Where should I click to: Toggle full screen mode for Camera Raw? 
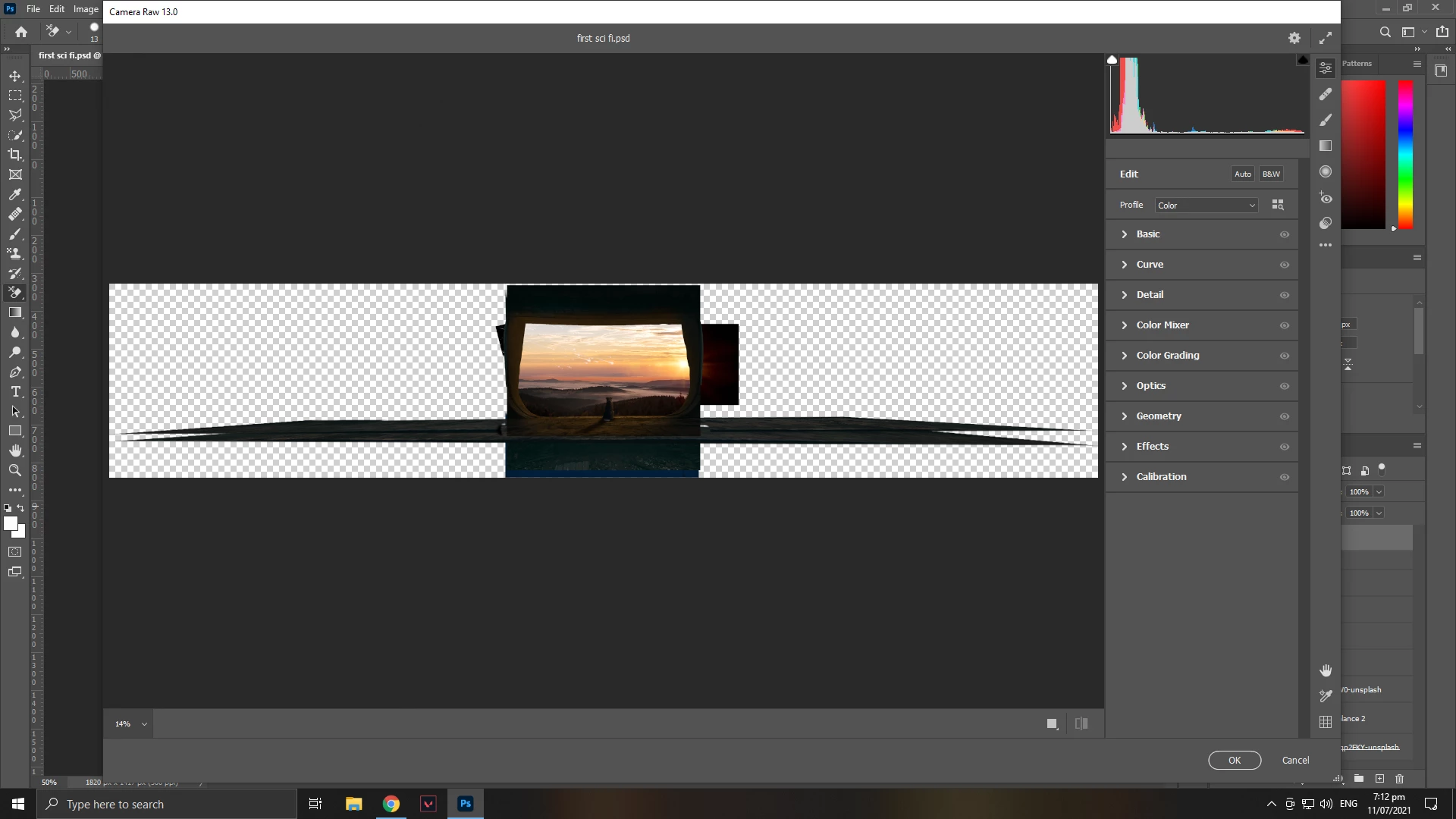(1326, 38)
